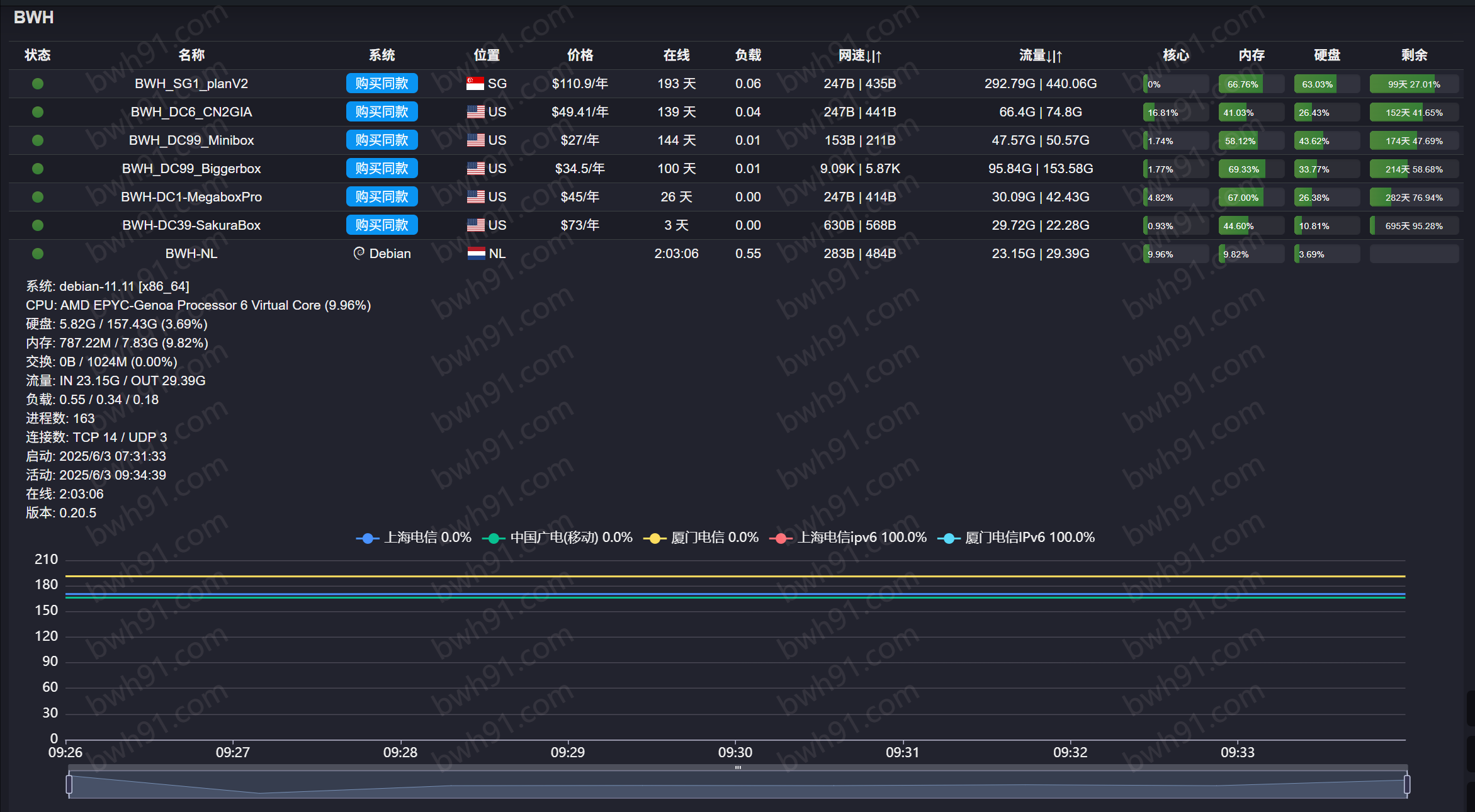Screen dimensions: 1475x812
Task: Click right handle of chart zoom slider
Action: coord(1407,784)
